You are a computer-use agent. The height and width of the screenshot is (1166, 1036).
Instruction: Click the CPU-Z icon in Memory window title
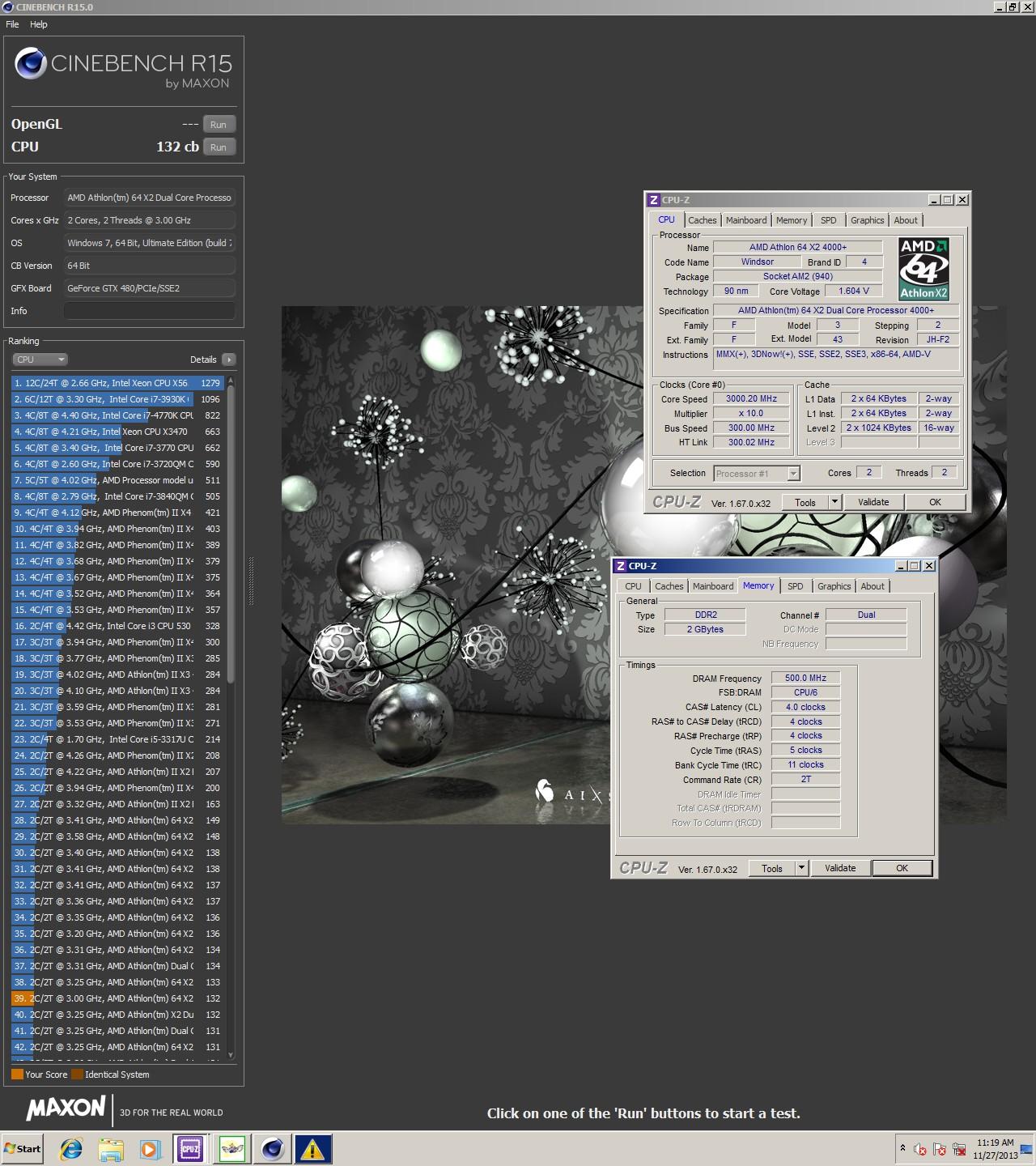[621, 566]
